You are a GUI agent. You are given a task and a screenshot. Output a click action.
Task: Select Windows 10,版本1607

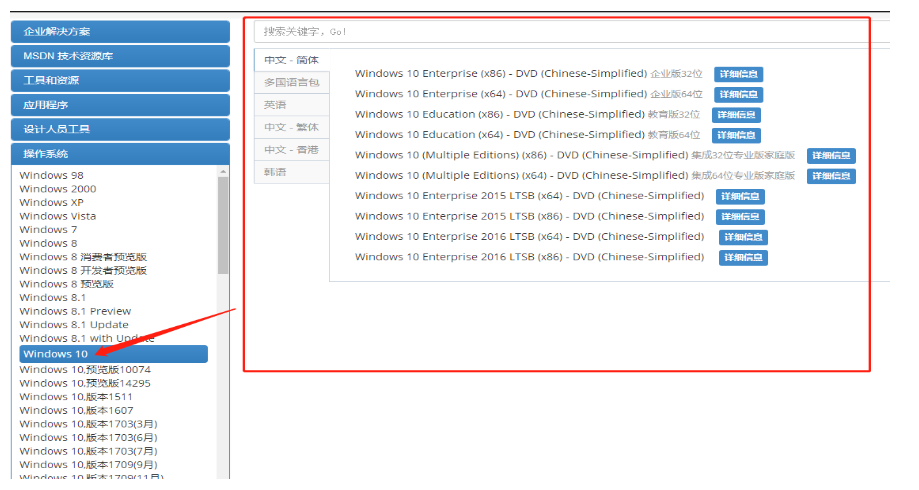click(76, 410)
